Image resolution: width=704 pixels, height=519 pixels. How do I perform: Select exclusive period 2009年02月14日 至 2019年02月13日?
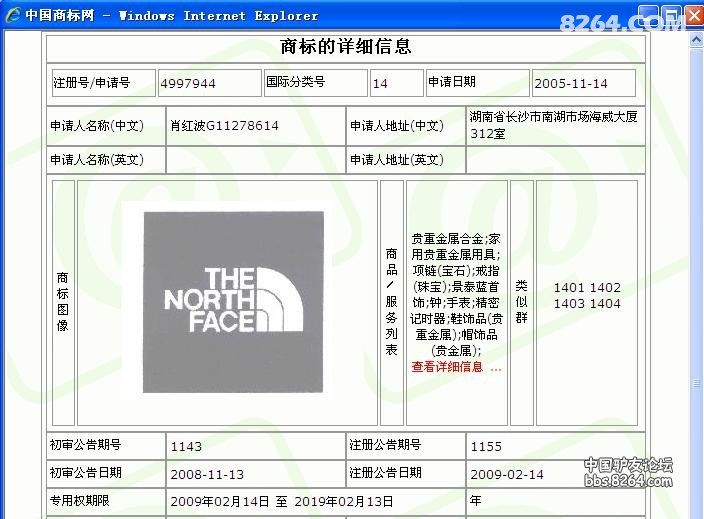click(x=282, y=501)
